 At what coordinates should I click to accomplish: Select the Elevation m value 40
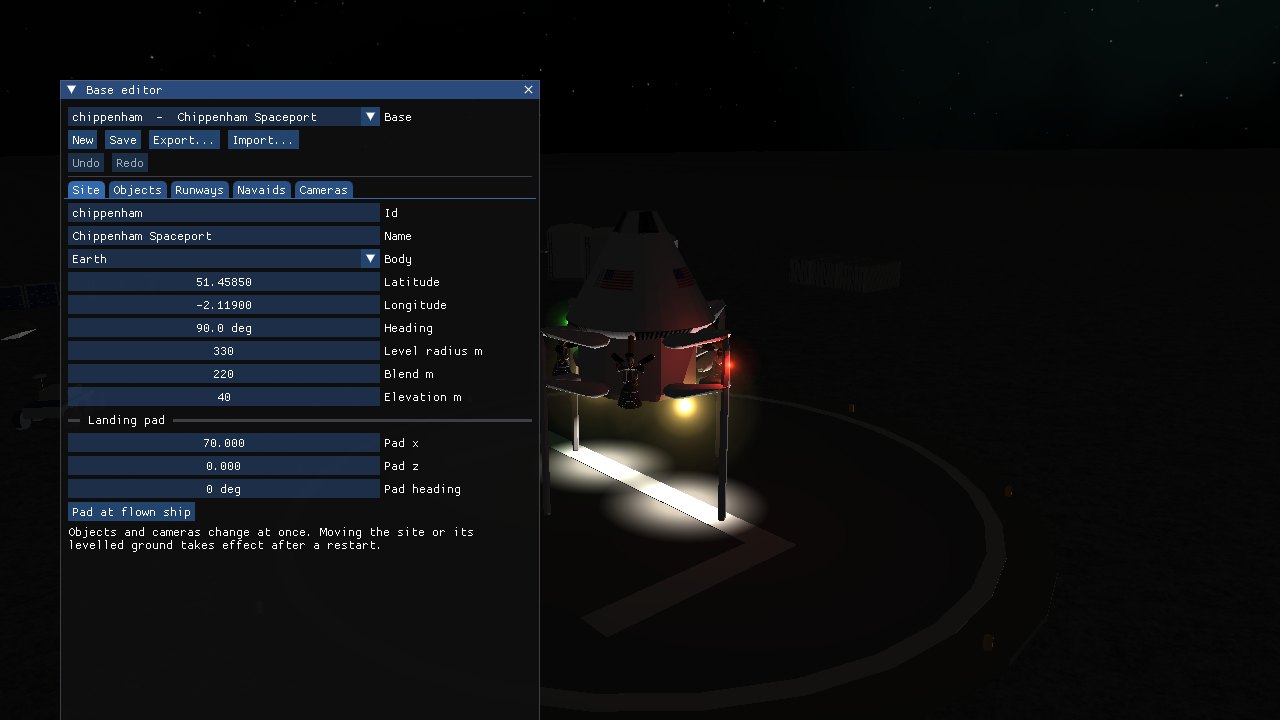point(224,397)
